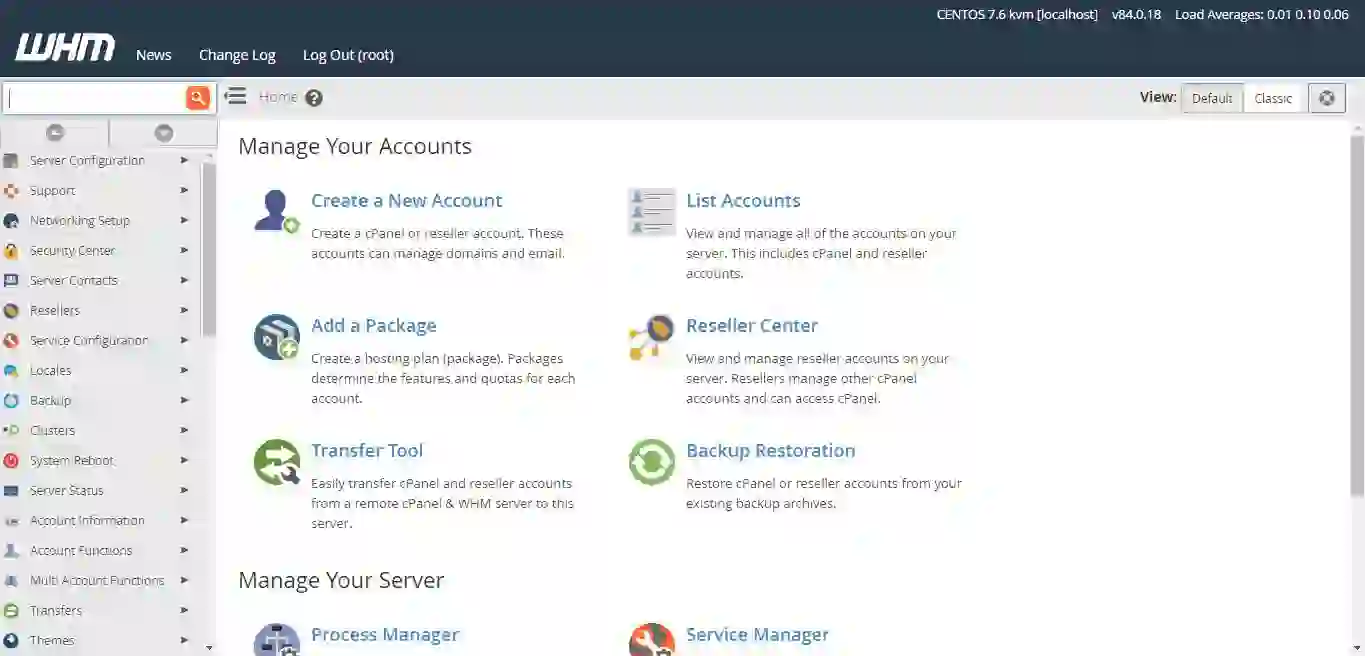
Task: Expand the Resellers arrow
Action: click(x=184, y=310)
